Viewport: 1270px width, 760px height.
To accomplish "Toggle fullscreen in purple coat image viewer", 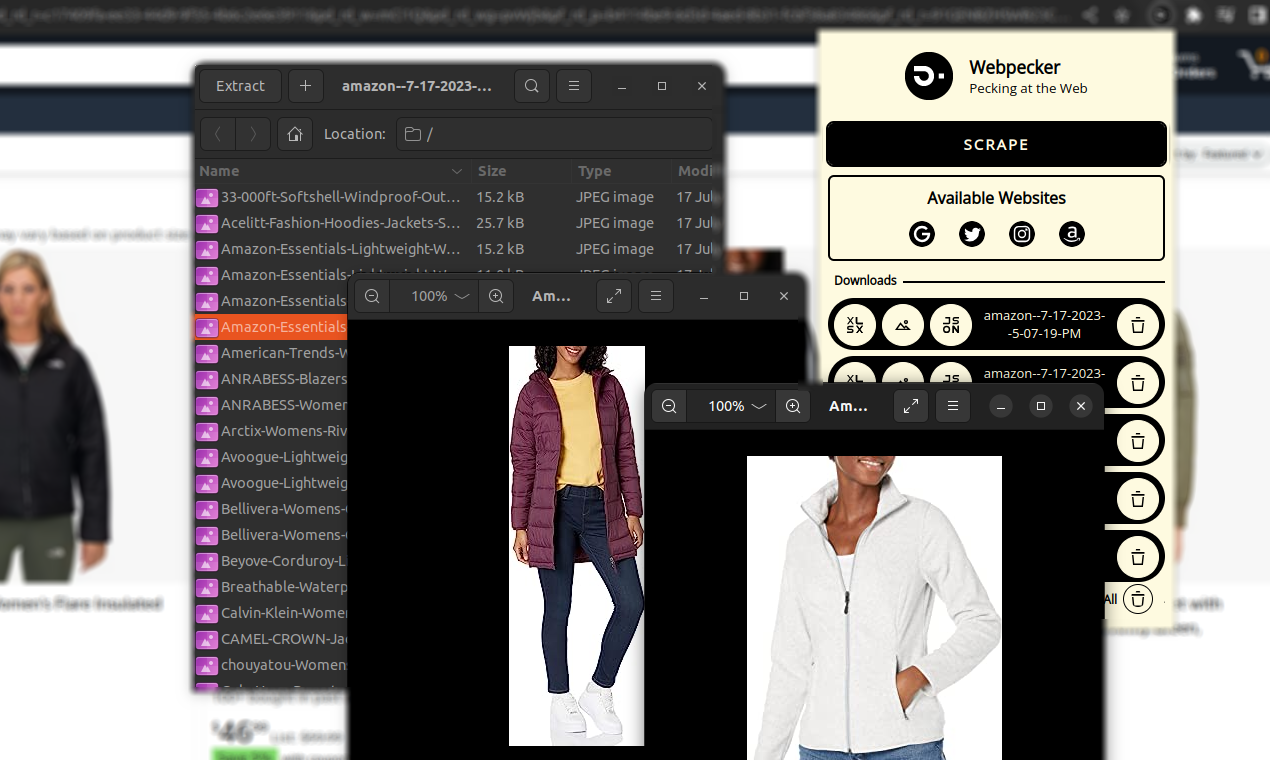I will click(614, 296).
